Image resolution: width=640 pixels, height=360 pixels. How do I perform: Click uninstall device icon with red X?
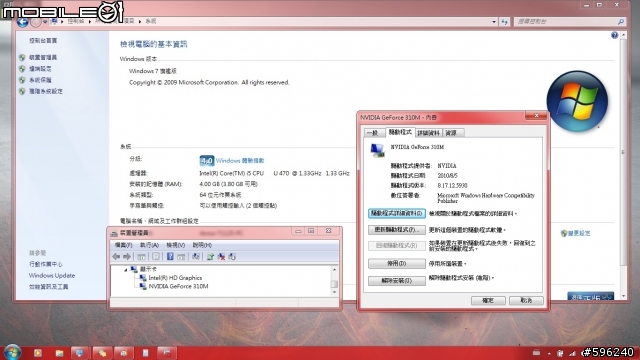221,256
